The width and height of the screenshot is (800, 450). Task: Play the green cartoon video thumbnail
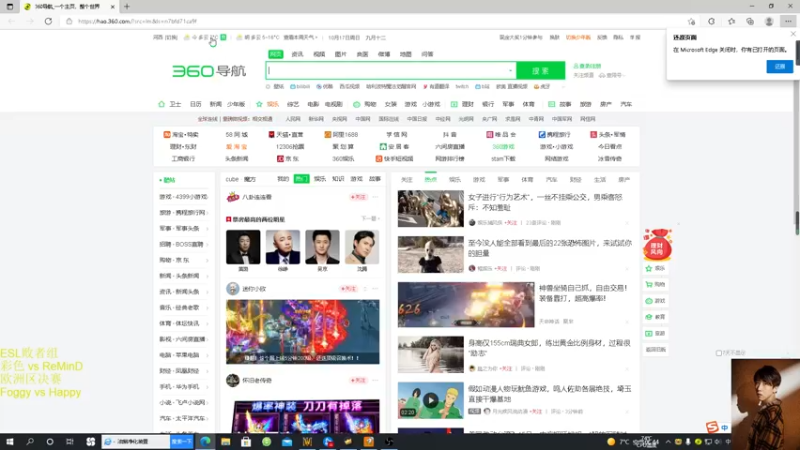coord(431,400)
